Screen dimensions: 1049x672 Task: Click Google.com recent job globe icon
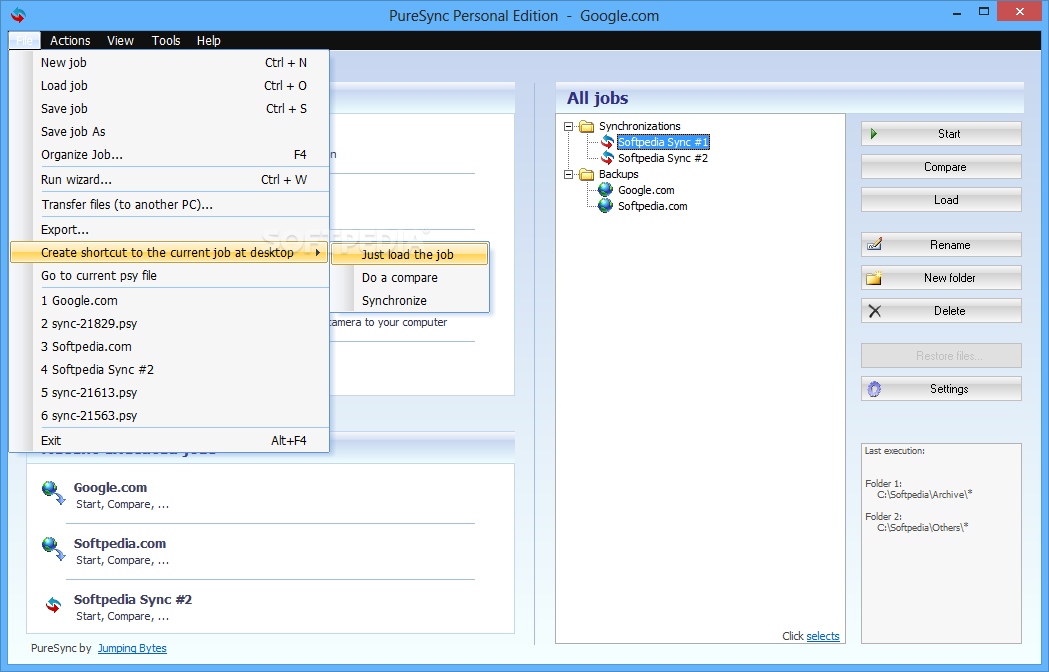(x=53, y=493)
